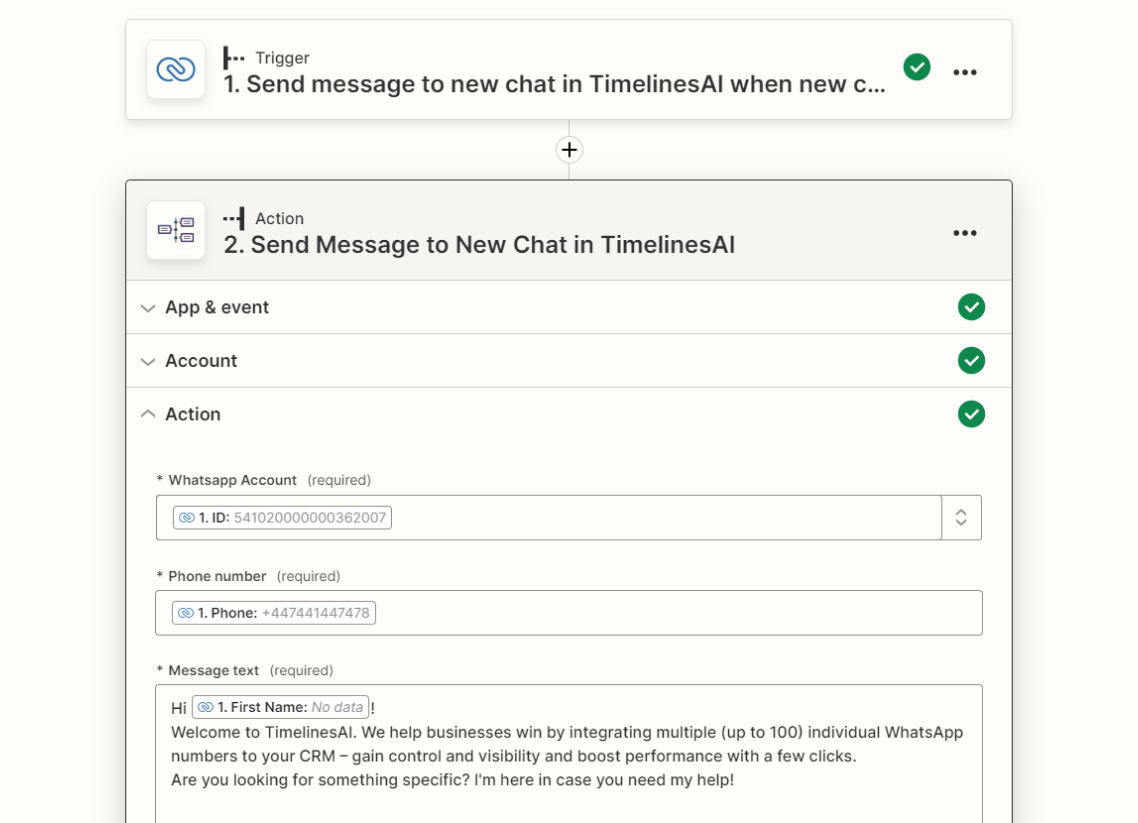Open the three-dot menu on step 2
This screenshot has height=823, width=1138.
(x=965, y=233)
